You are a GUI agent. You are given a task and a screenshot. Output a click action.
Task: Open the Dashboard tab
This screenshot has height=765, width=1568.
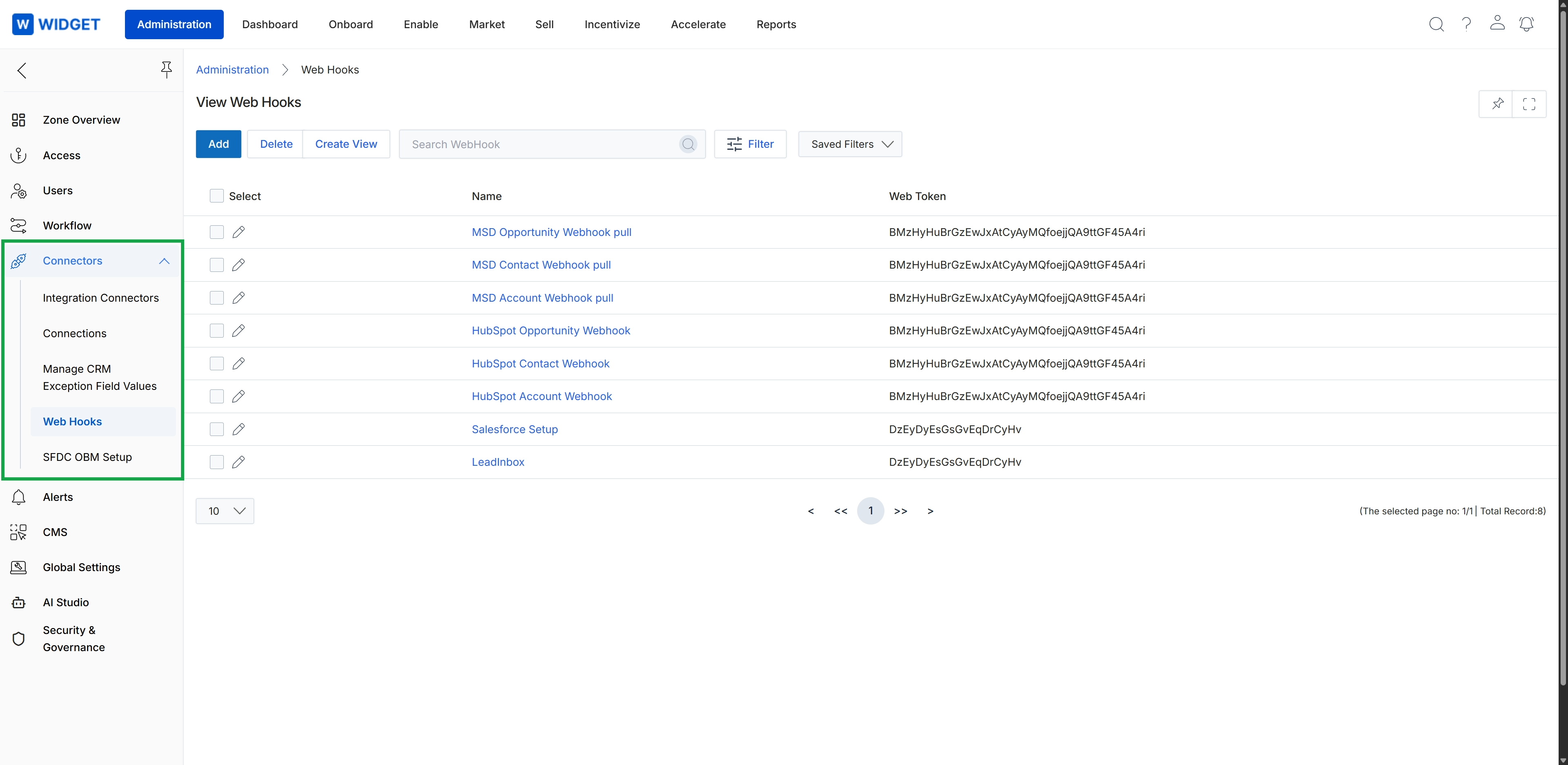269,24
